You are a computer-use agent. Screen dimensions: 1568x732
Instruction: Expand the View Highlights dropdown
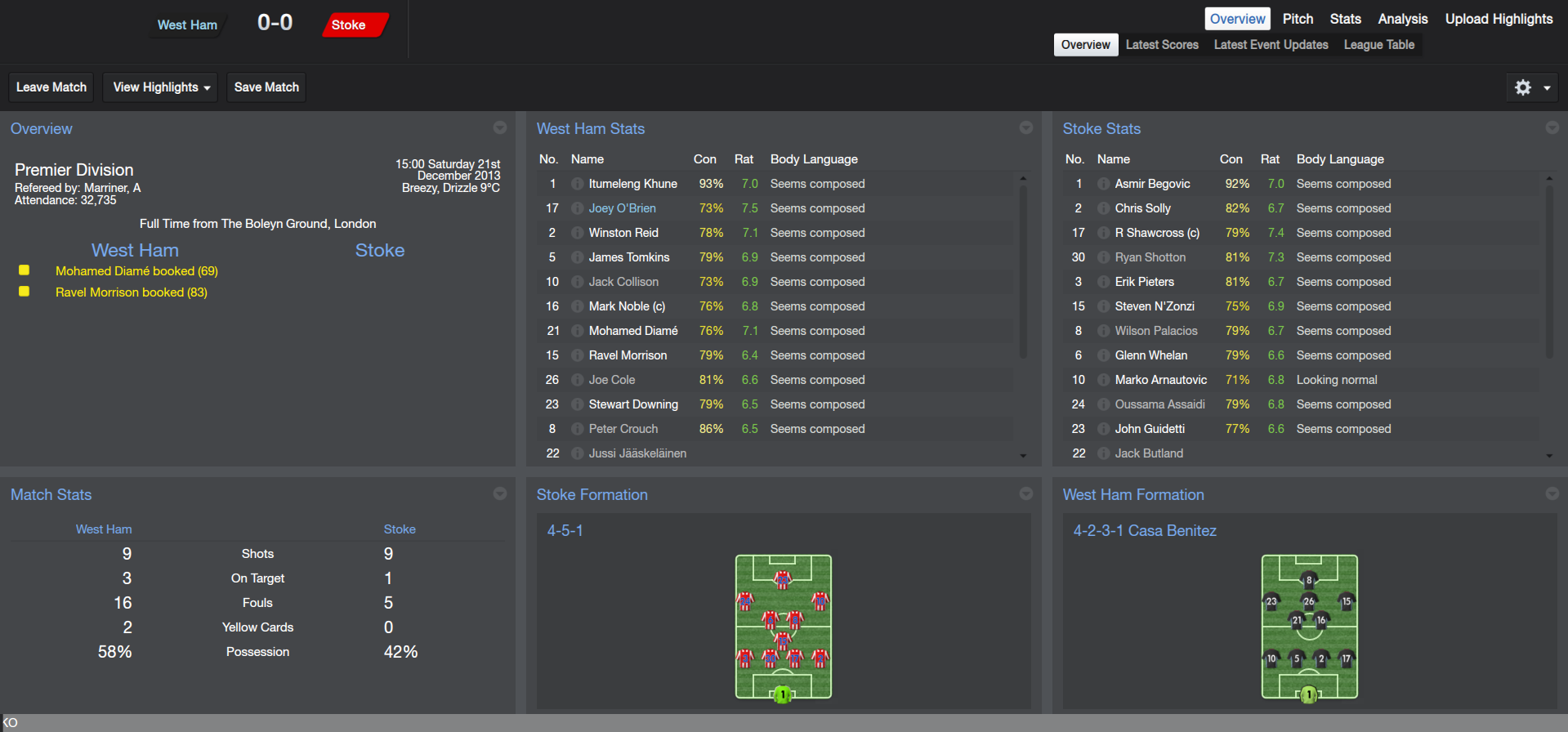[x=160, y=87]
